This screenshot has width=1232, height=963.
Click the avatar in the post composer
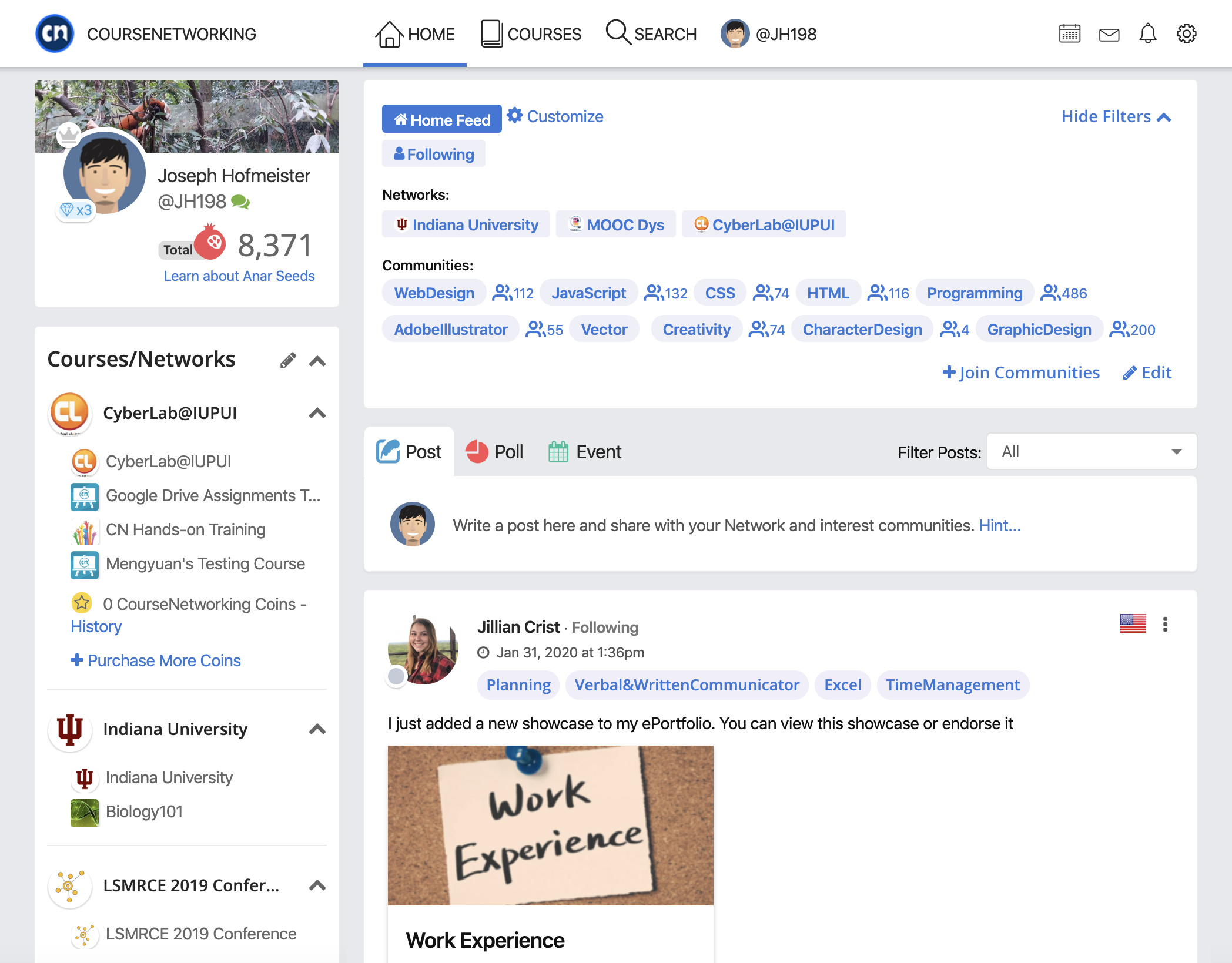pyautogui.click(x=412, y=524)
